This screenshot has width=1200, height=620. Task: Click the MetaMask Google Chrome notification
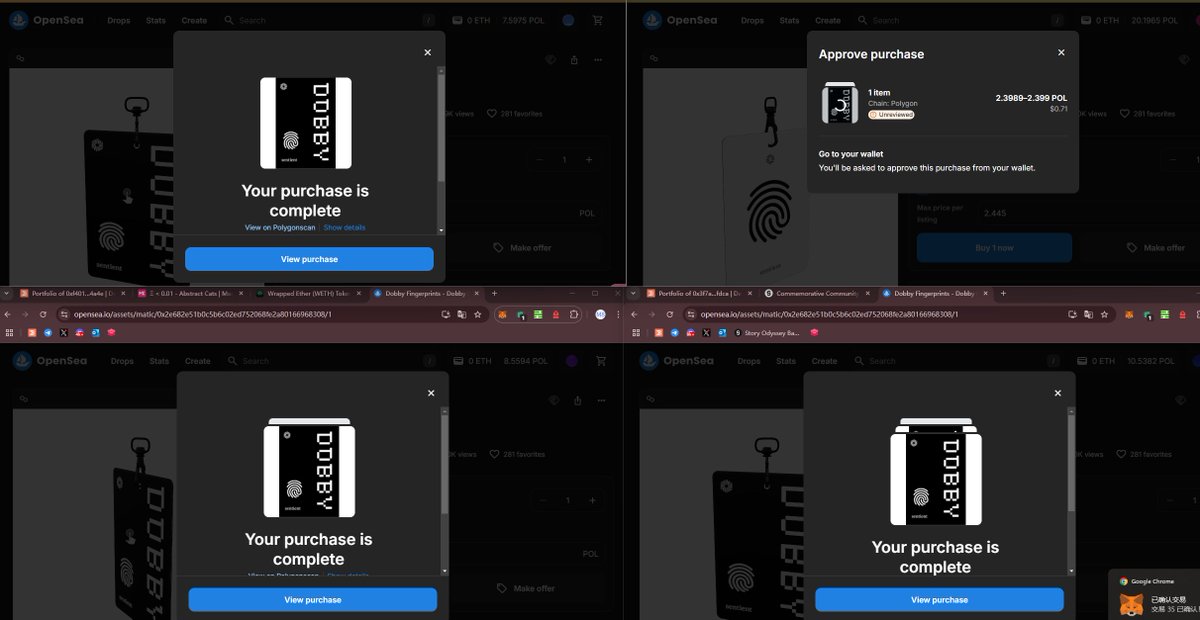pyautogui.click(x=1155, y=596)
